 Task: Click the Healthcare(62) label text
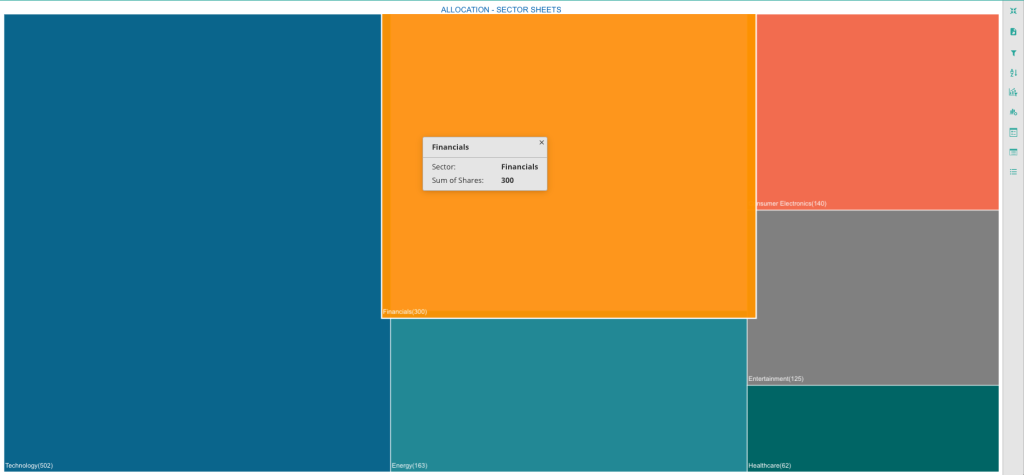[x=769, y=466]
